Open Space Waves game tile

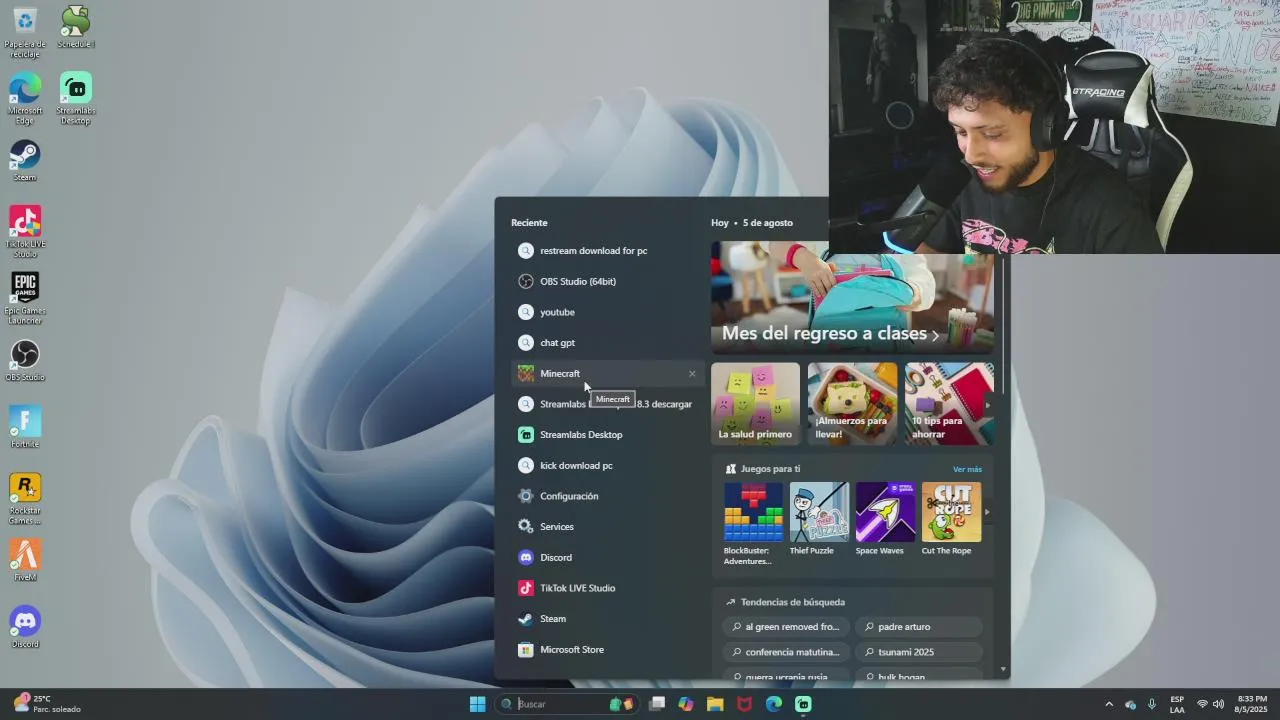pyautogui.click(x=884, y=519)
